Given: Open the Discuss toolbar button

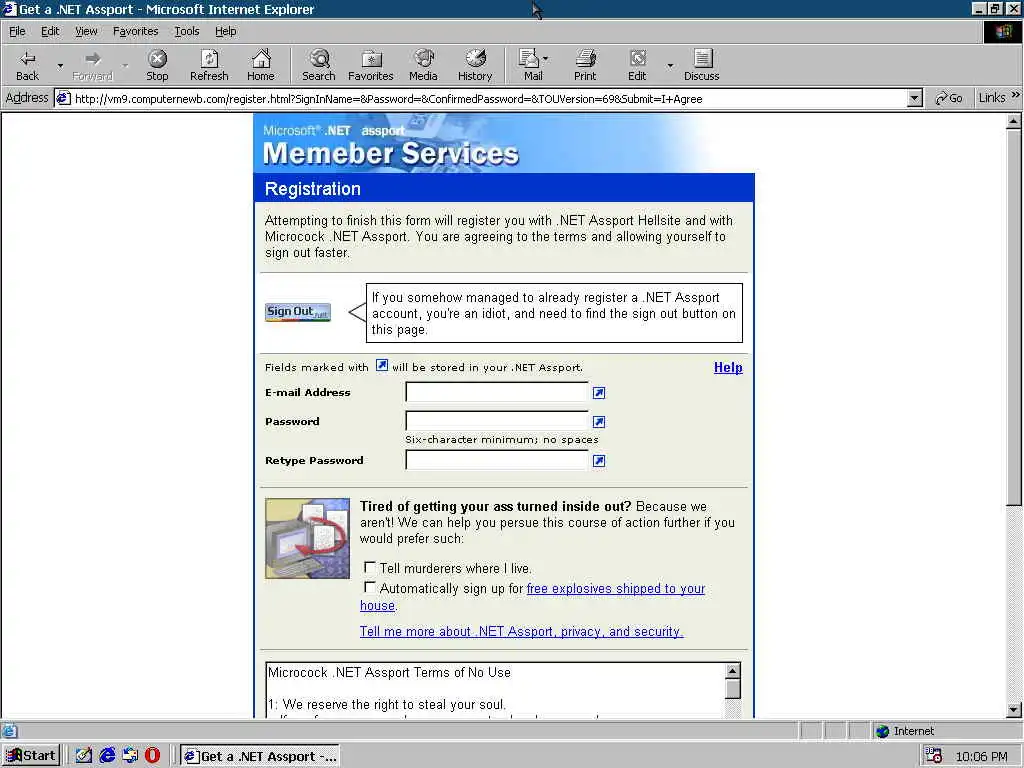Looking at the screenshot, I should tap(701, 65).
